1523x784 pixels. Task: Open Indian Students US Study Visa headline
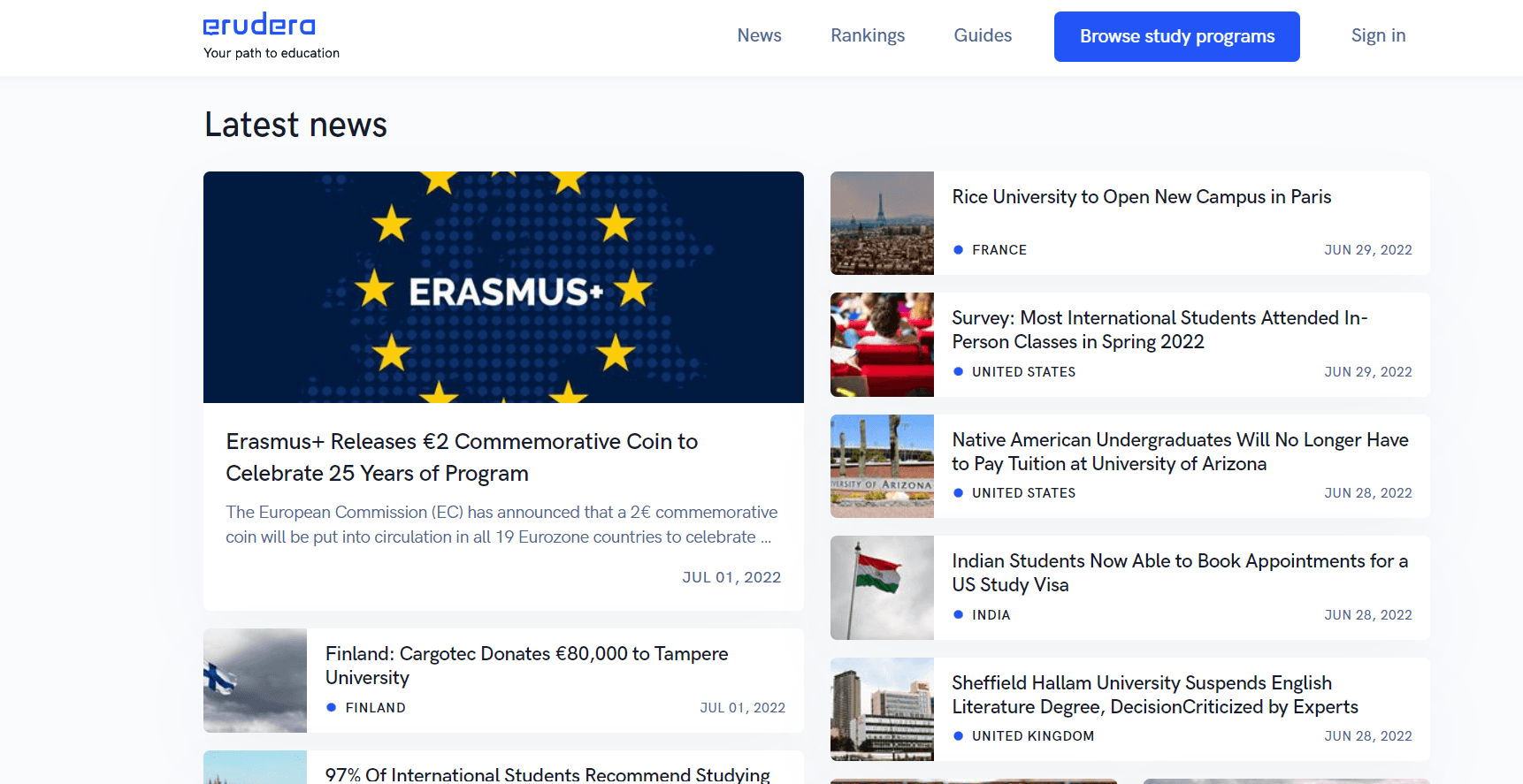point(1180,573)
